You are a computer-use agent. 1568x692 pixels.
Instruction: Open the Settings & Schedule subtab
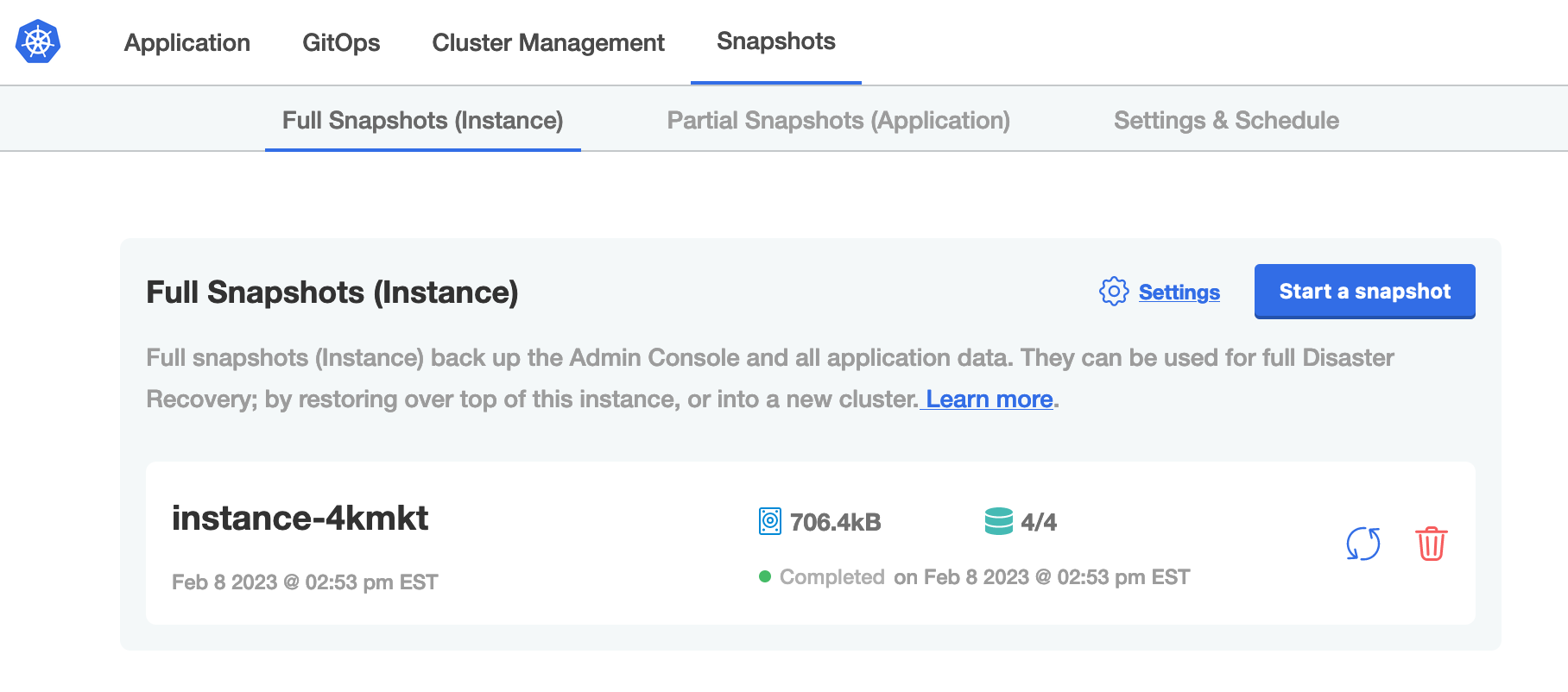1226,120
